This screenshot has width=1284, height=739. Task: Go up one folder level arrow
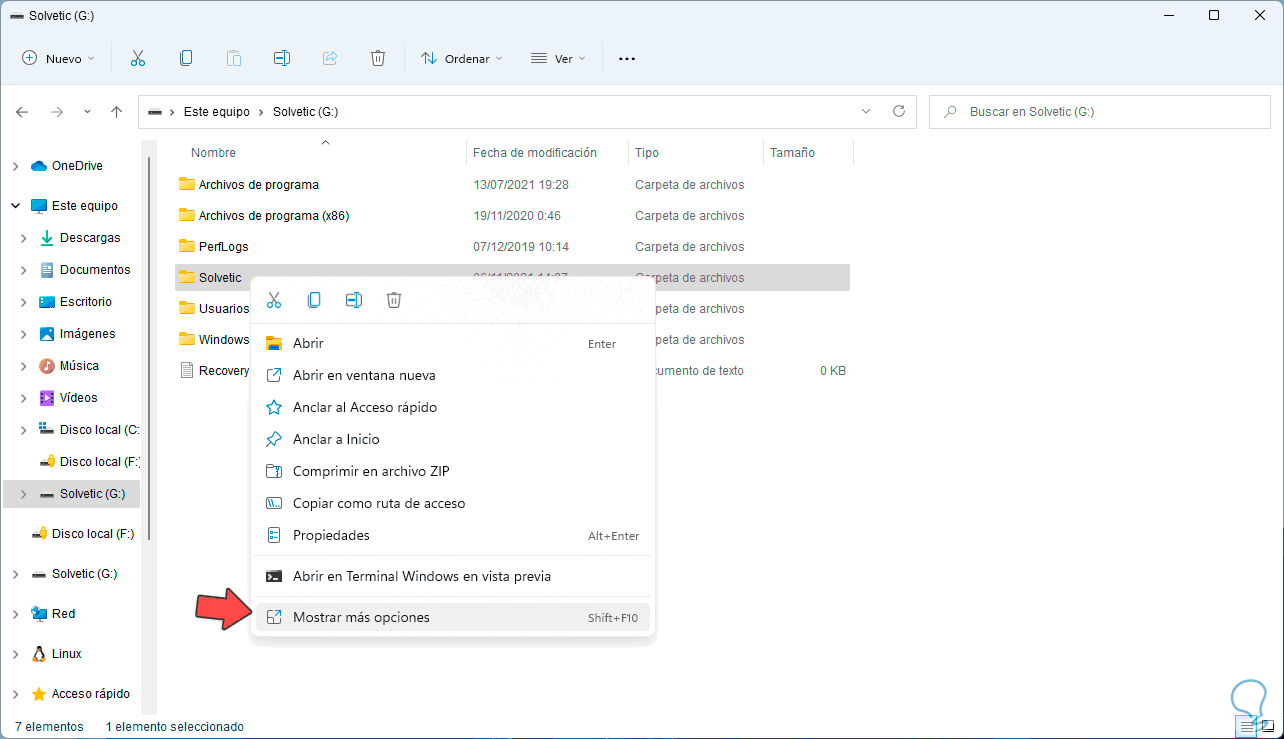pos(117,112)
